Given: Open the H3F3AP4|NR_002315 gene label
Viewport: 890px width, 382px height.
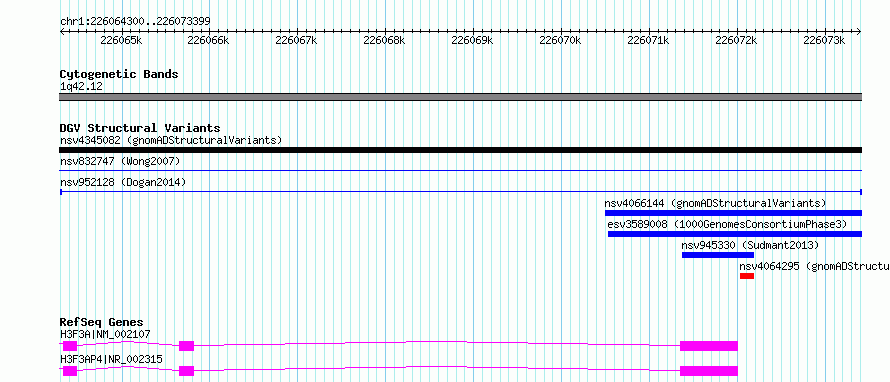Looking at the screenshot, I should click(x=111, y=359).
